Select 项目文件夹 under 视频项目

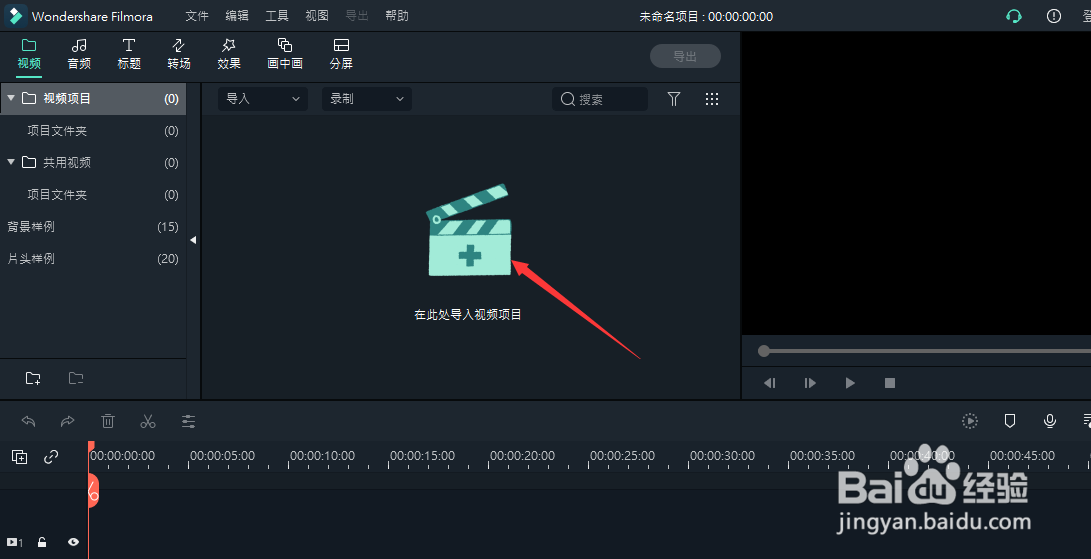coord(93,131)
